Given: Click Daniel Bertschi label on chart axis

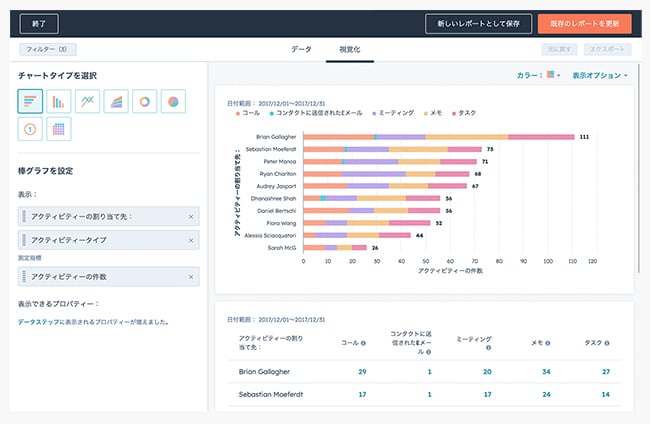Looking at the screenshot, I should [276, 211].
